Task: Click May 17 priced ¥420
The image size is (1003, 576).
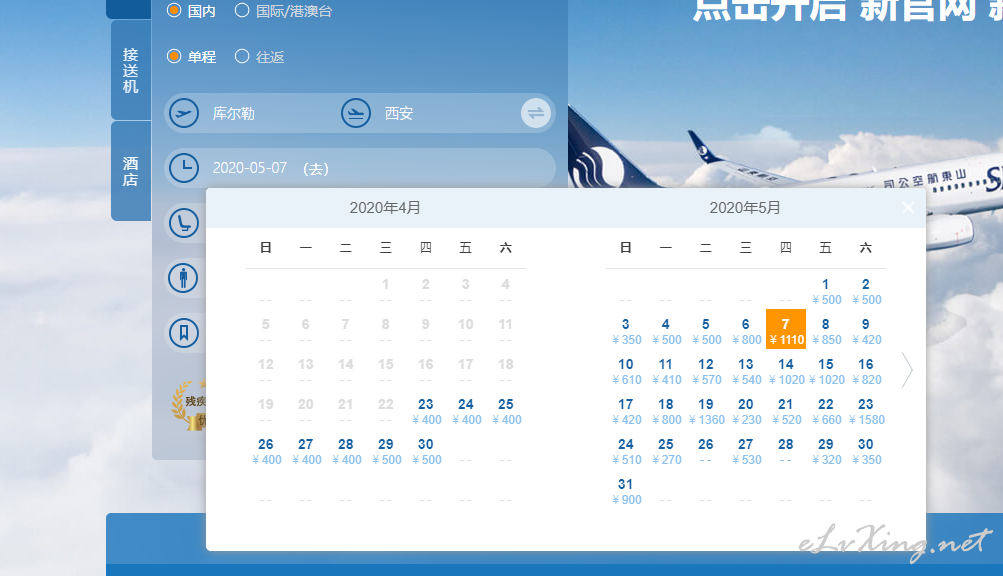Action: pos(626,411)
